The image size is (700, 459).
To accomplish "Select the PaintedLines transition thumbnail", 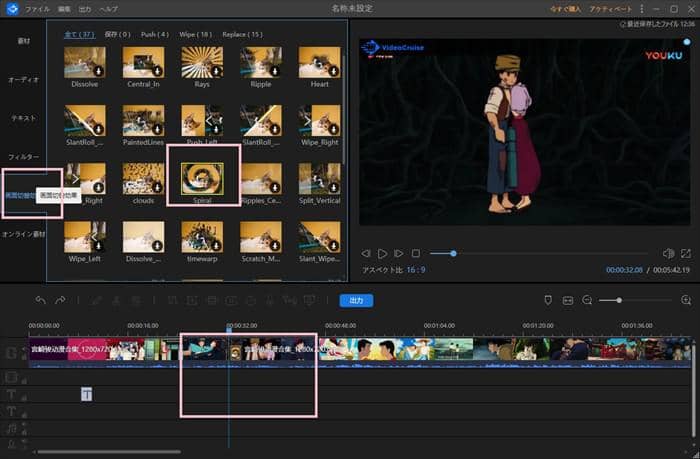I will (x=143, y=121).
